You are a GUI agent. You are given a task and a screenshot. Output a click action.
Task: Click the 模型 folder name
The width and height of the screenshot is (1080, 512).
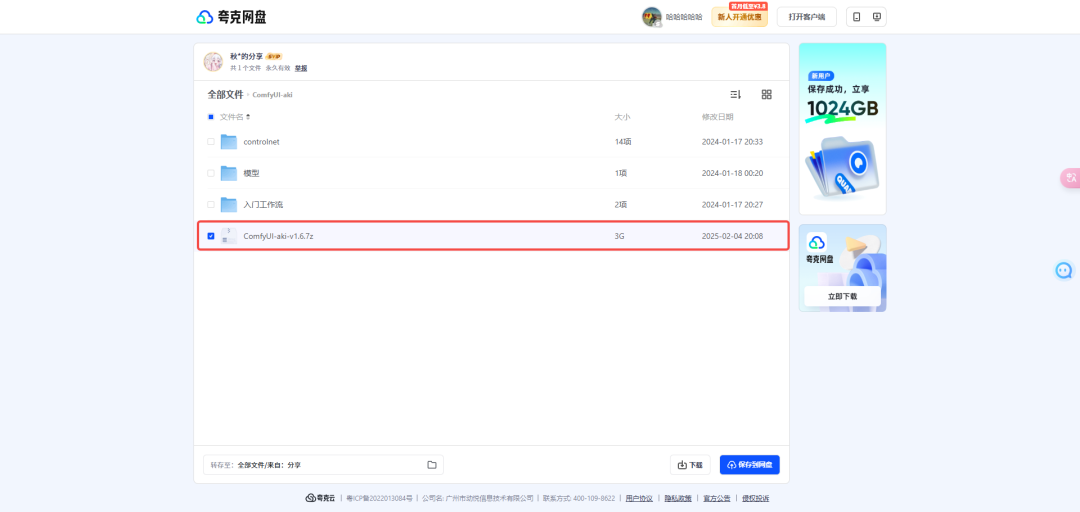251,174
